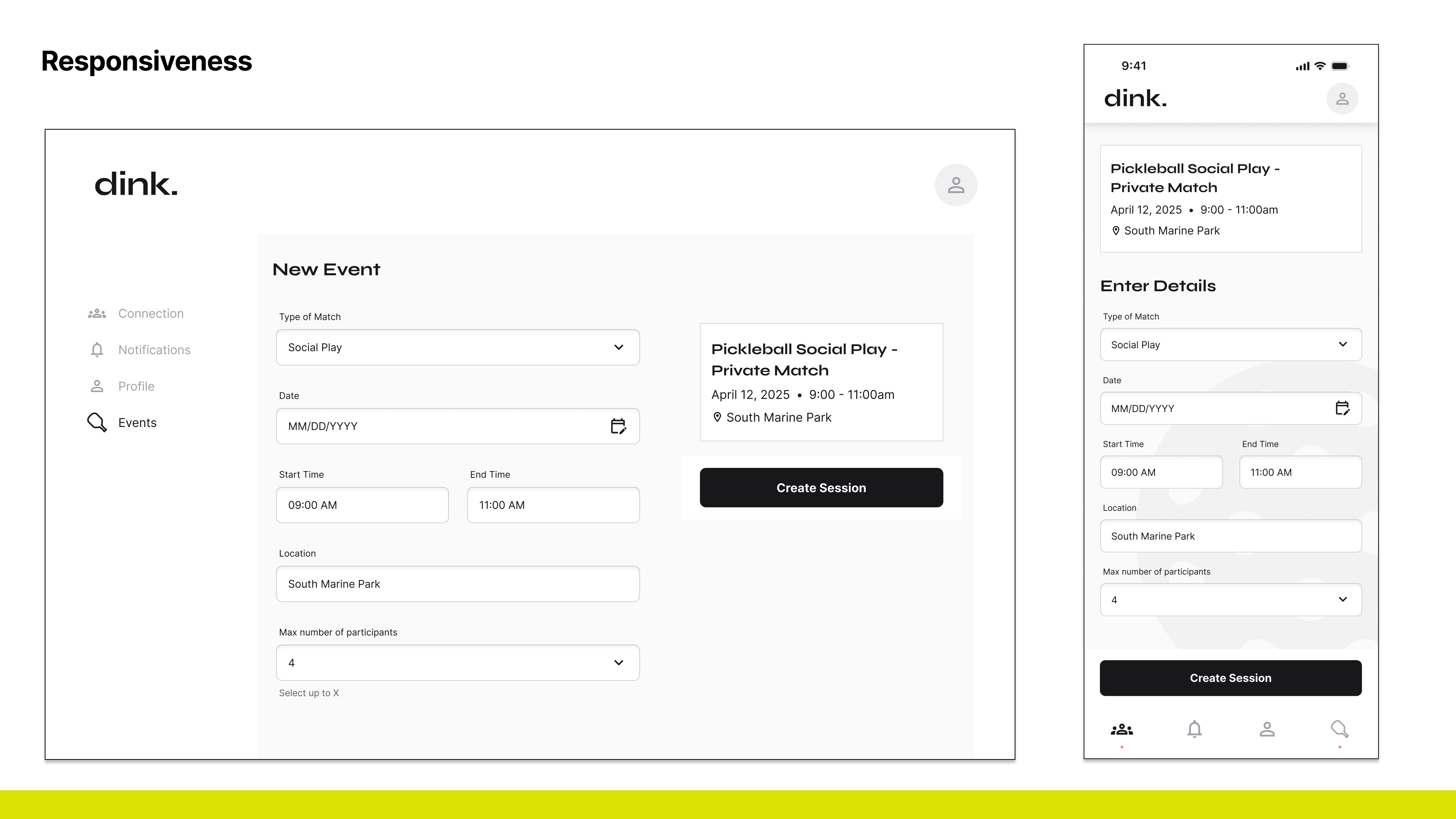The width and height of the screenshot is (1456, 819).
Task: Click the desktop dink. logo
Action: click(x=136, y=184)
